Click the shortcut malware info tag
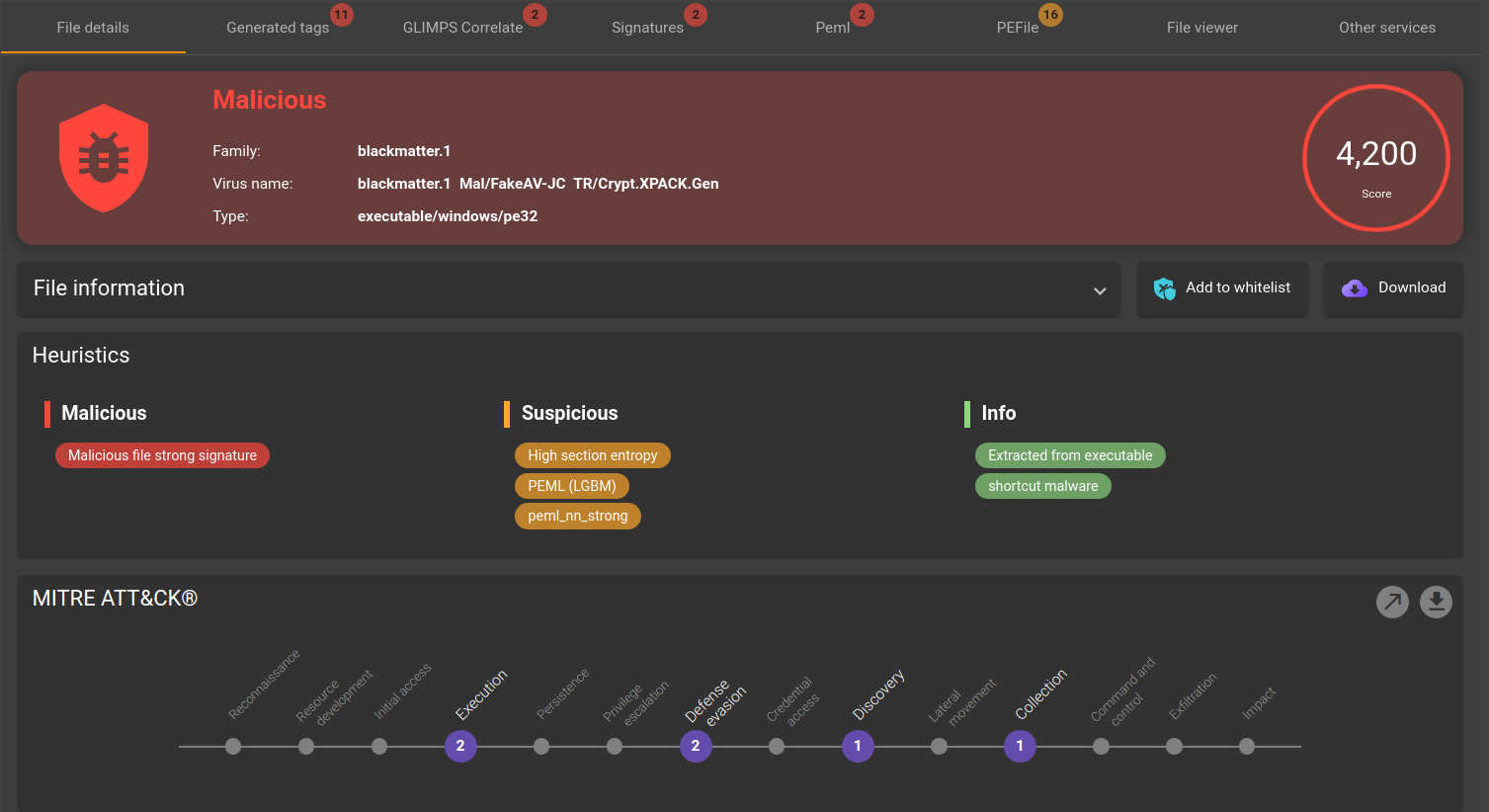 click(1043, 486)
